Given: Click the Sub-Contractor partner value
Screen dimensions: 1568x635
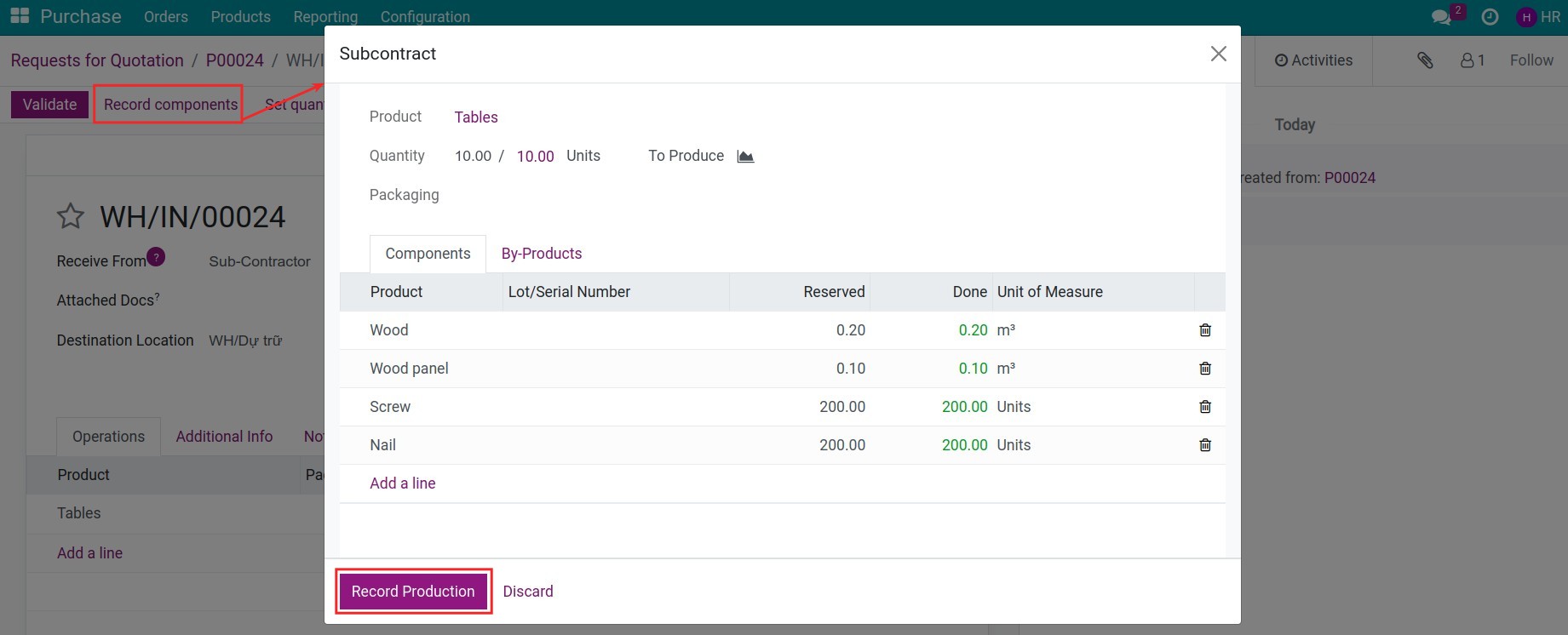Looking at the screenshot, I should (260, 262).
